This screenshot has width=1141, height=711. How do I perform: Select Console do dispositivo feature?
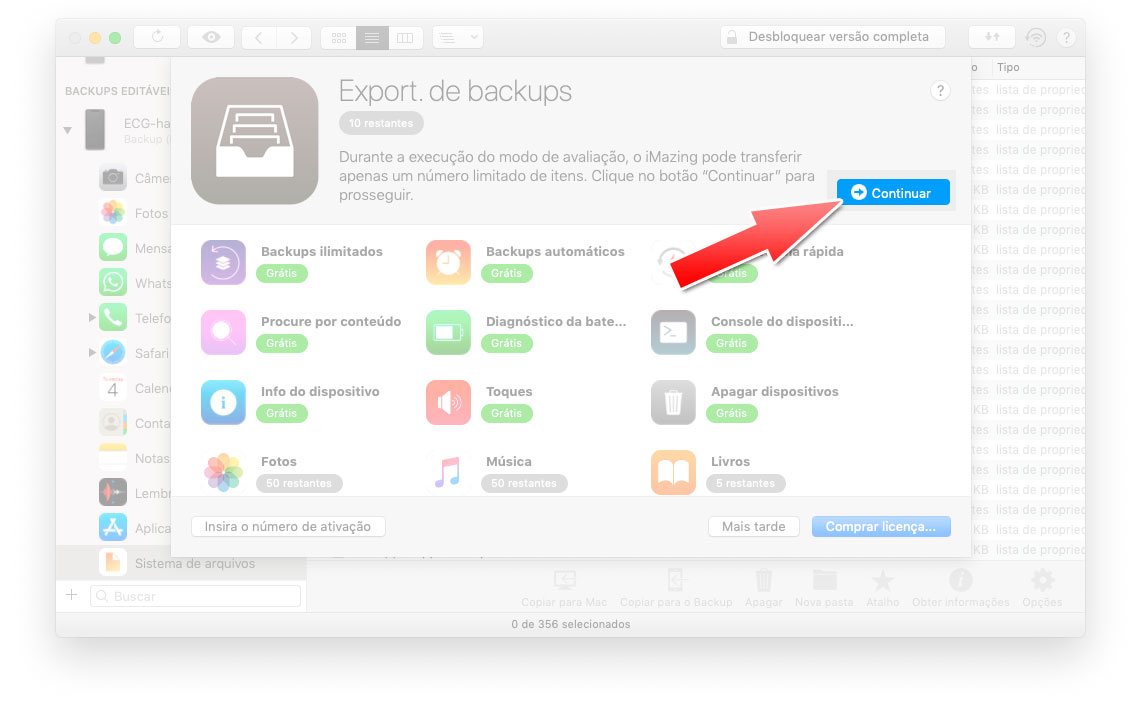pos(752,332)
